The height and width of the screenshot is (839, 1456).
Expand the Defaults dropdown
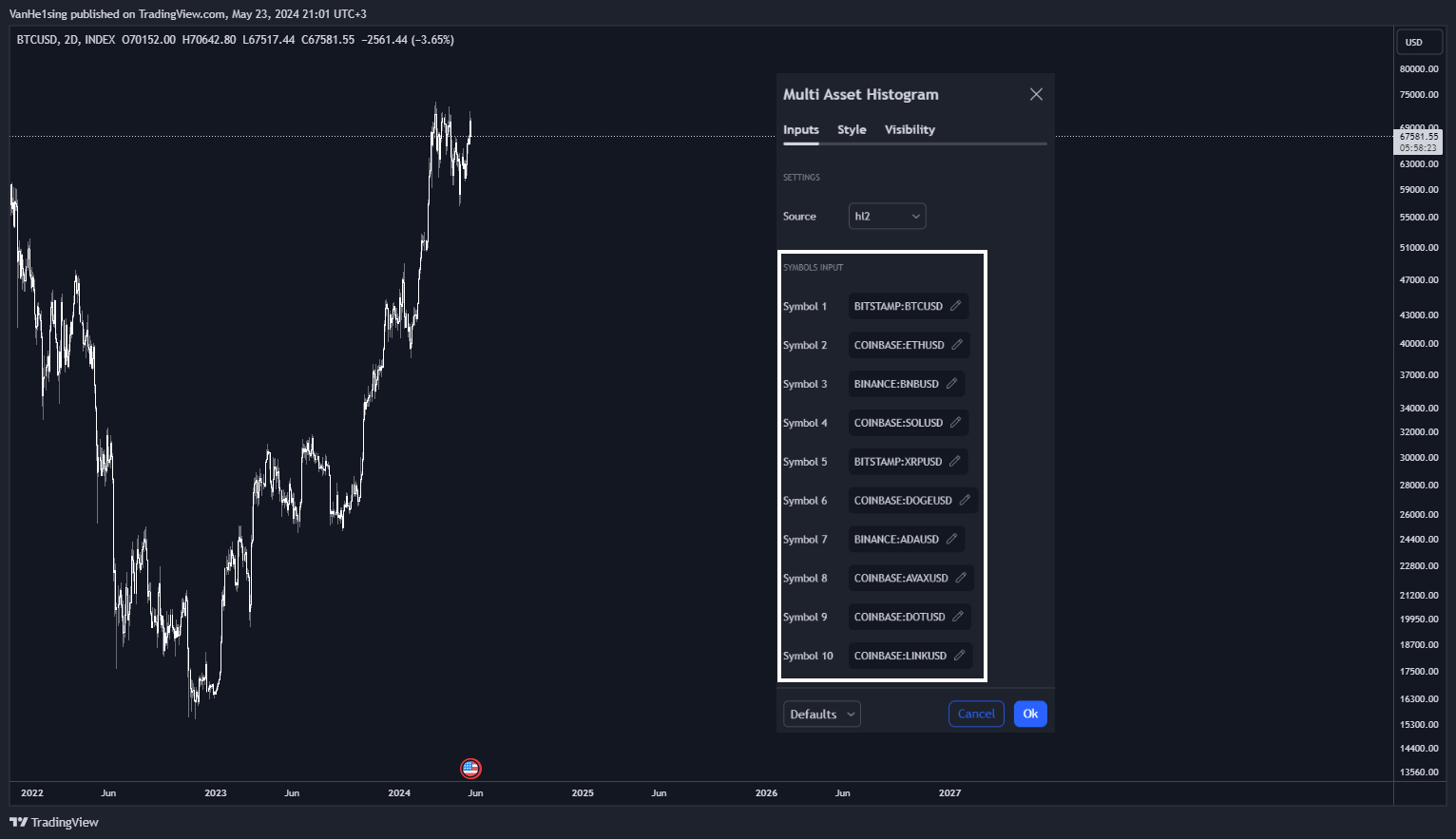click(x=822, y=715)
